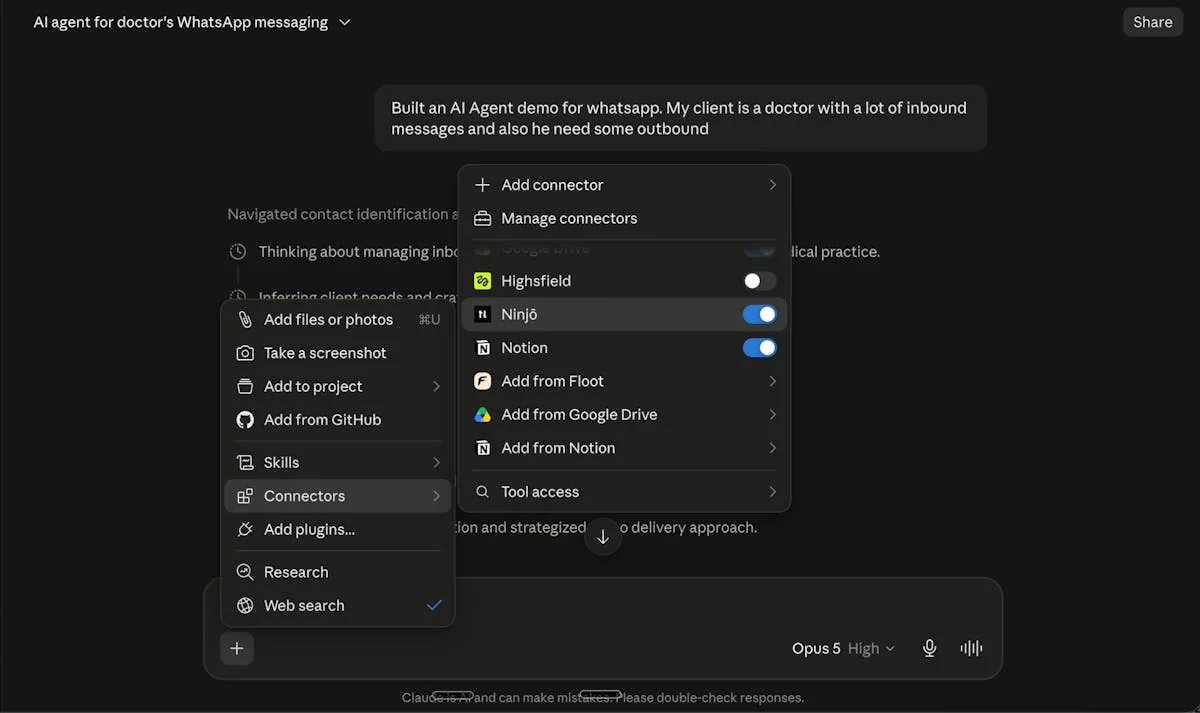Image resolution: width=1200 pixels, height=713 pixels.
Task: Toggle Web search checkmark item
Action: (x=338, y=605)
